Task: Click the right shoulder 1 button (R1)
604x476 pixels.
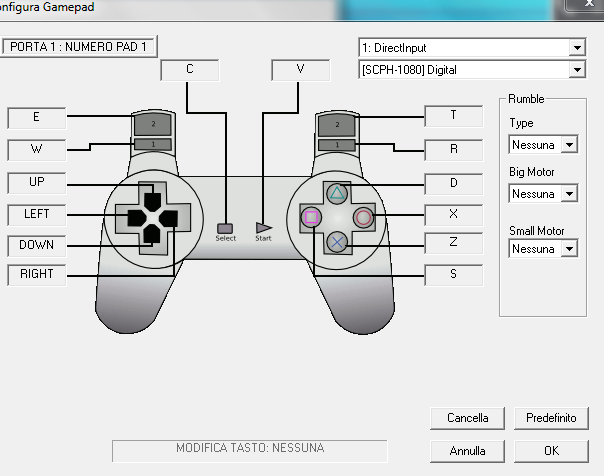Action: tap(337, 145)
